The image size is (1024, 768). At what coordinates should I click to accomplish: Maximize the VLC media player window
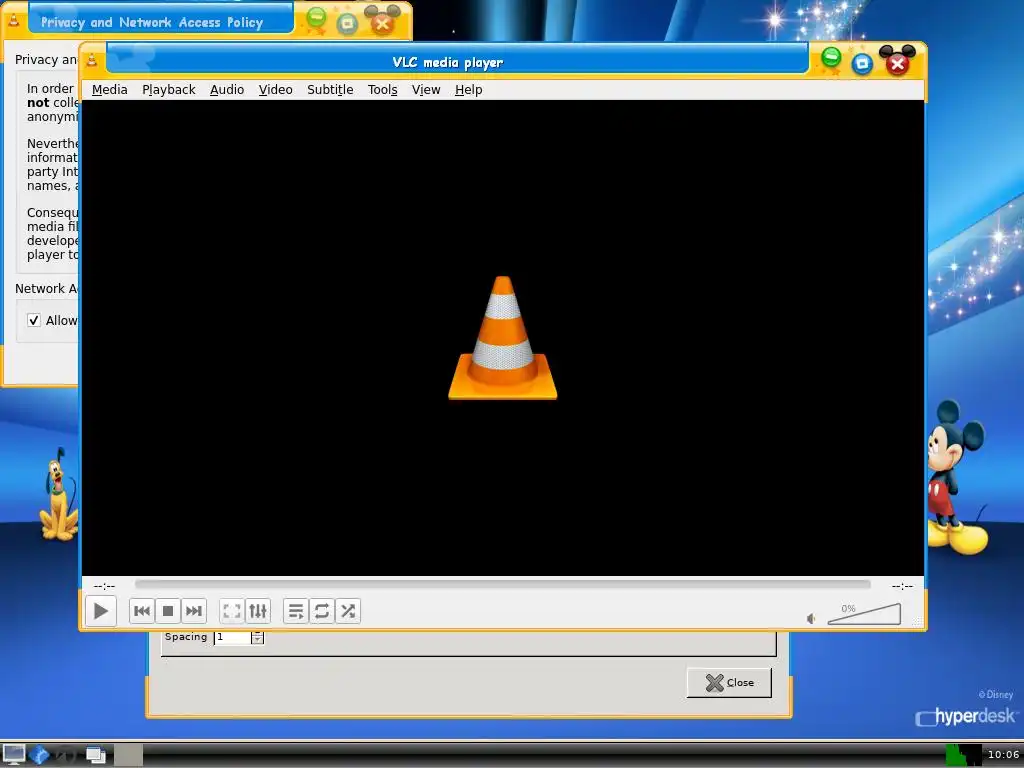coord(862,63)
